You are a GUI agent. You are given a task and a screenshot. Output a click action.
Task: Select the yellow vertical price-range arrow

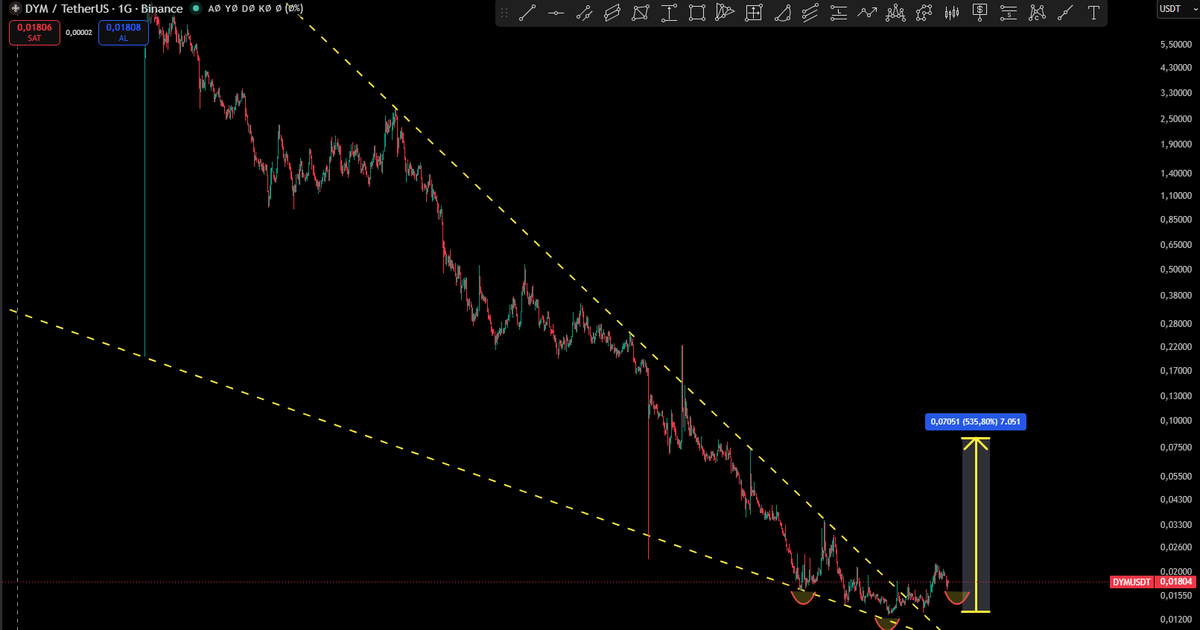(975, 525)
